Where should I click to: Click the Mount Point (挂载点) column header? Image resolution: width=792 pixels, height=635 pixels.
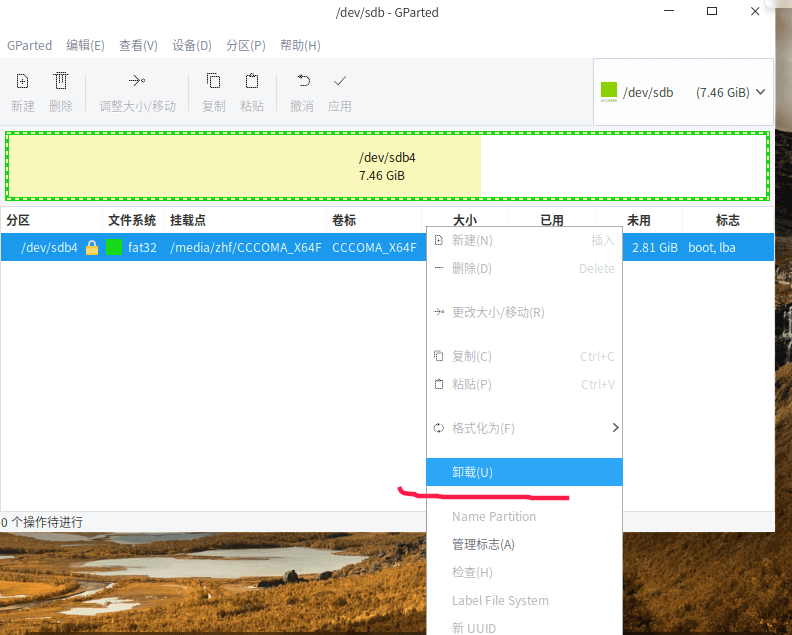click(x=188, y=220)
